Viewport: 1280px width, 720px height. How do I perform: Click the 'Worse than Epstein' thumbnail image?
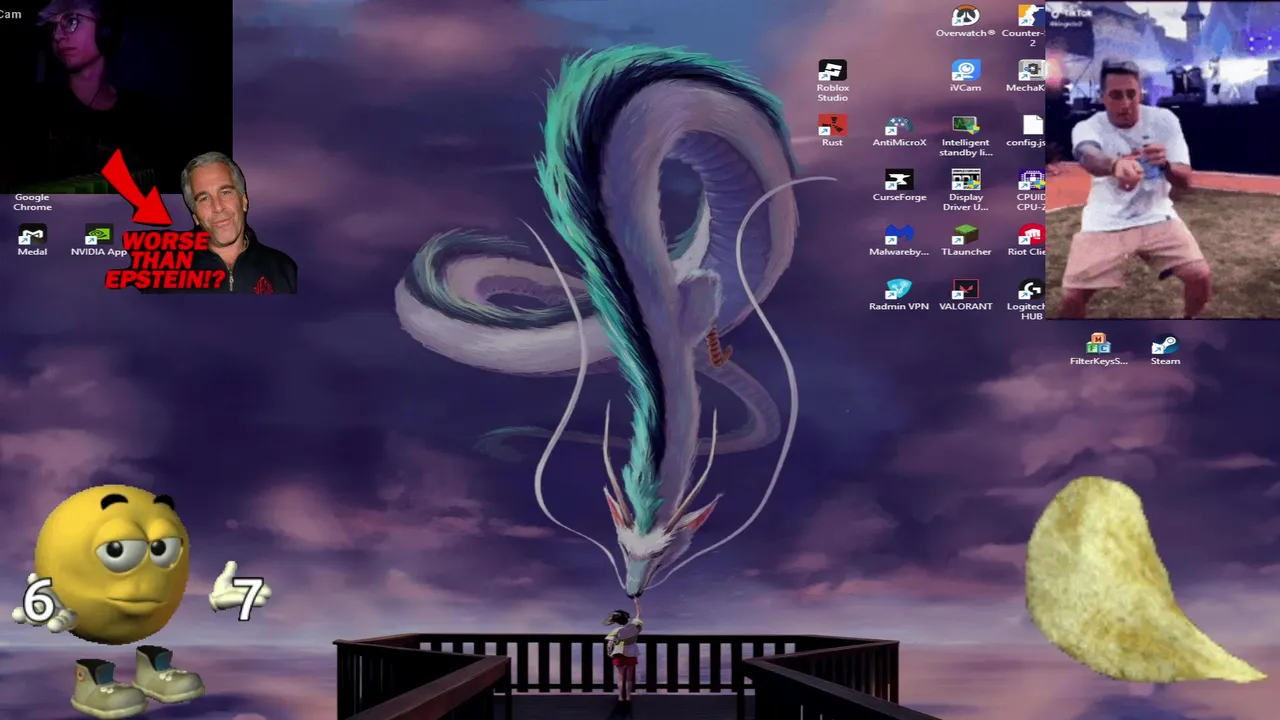point(200,222)
